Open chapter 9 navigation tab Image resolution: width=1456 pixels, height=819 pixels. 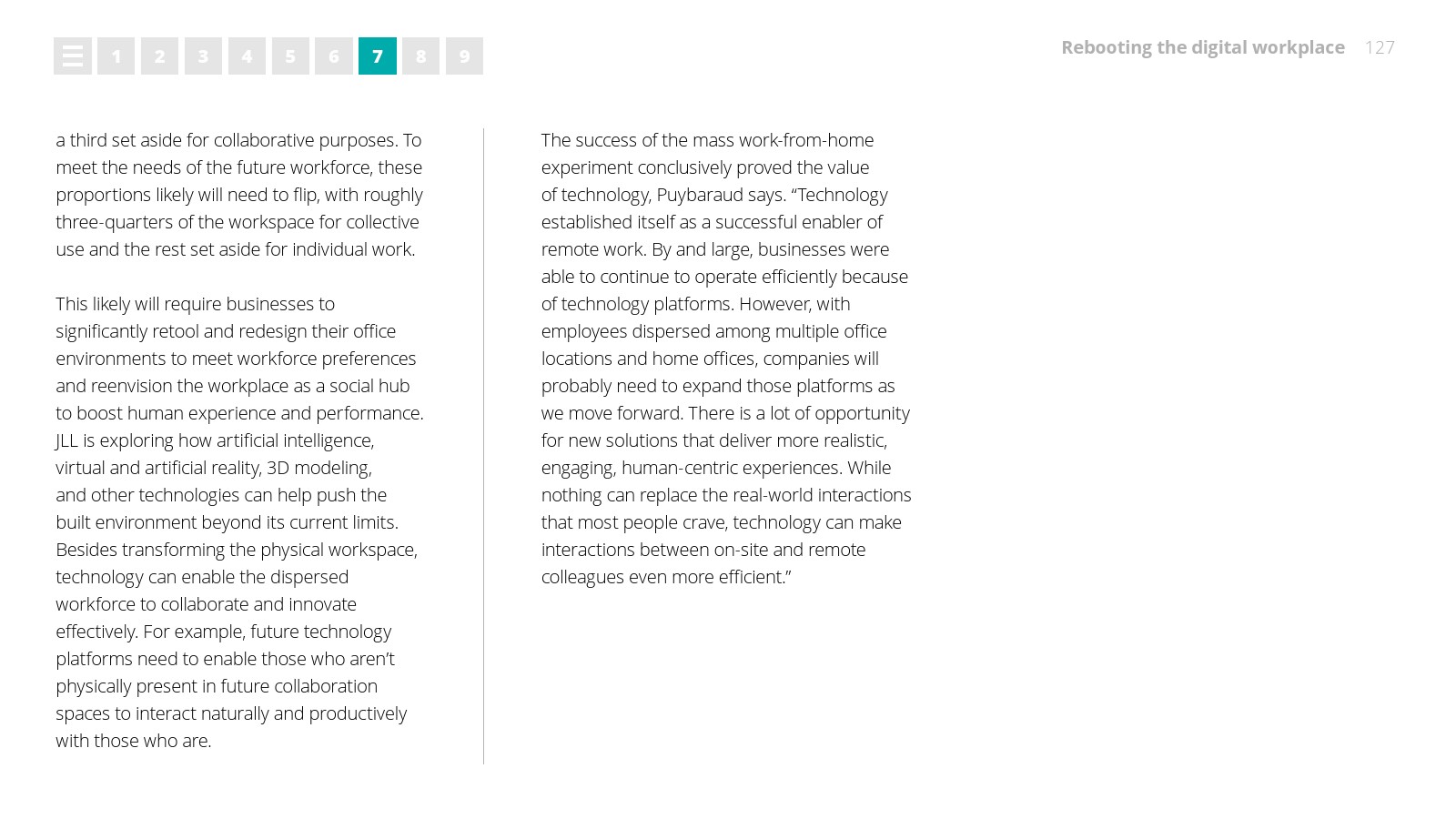tap(464, 56)
